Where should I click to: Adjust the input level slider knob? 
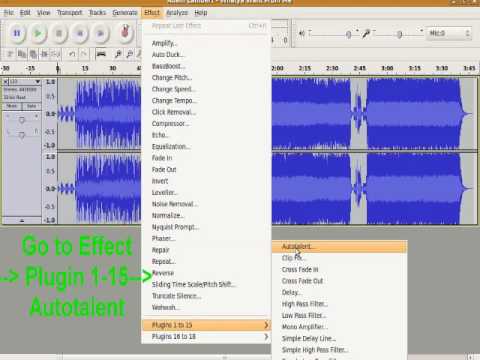tap(399, 34)
